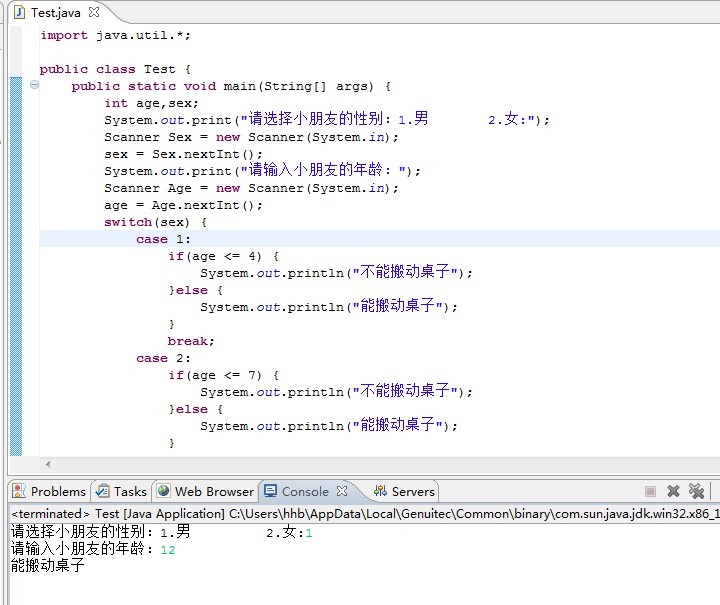Click the Web Browser globe icon
This screenshot has height=605, width=720.
click(164, 491)
